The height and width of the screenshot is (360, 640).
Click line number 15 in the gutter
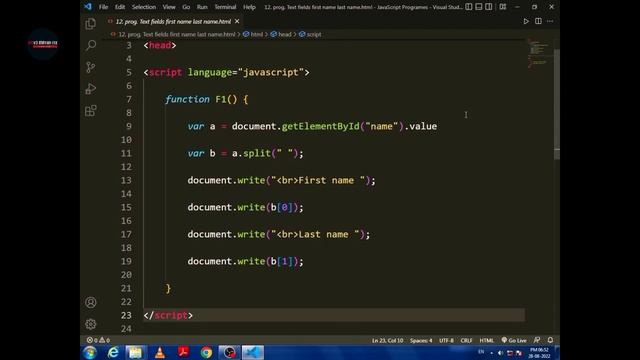tap(126, 207)
